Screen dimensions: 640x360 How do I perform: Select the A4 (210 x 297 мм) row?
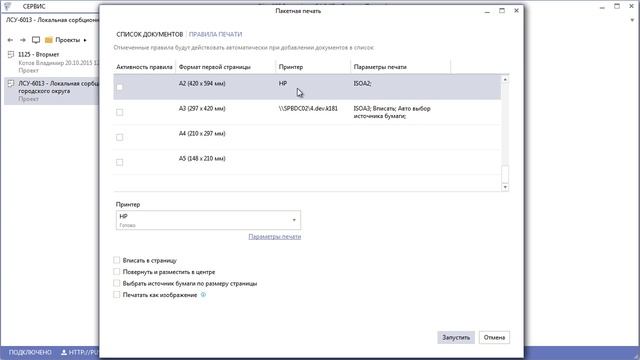pos(307,137)
